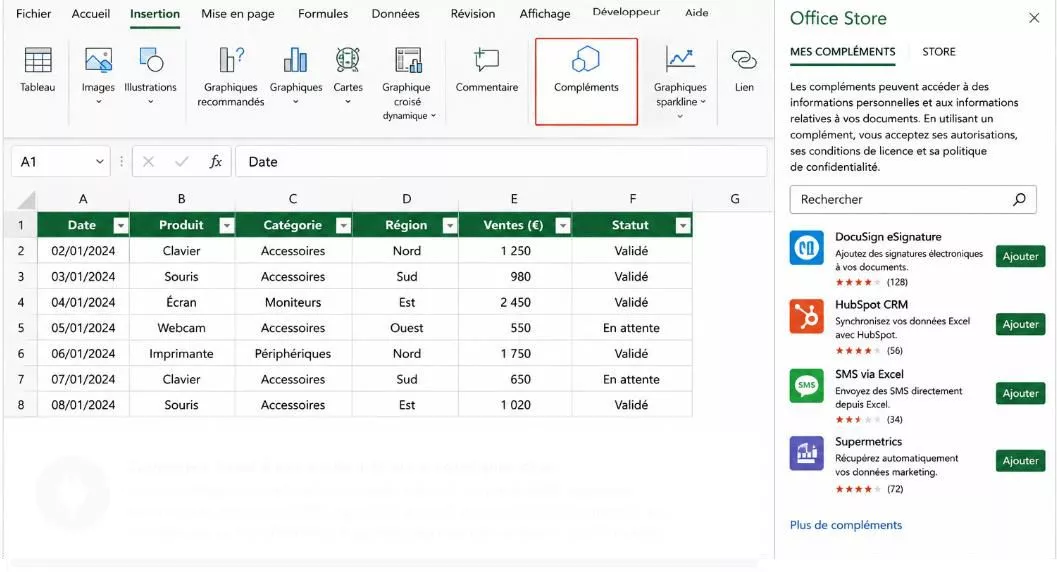1057x572 pixels.
Task: Select the Ouest region cell
Action: [406, 328]
